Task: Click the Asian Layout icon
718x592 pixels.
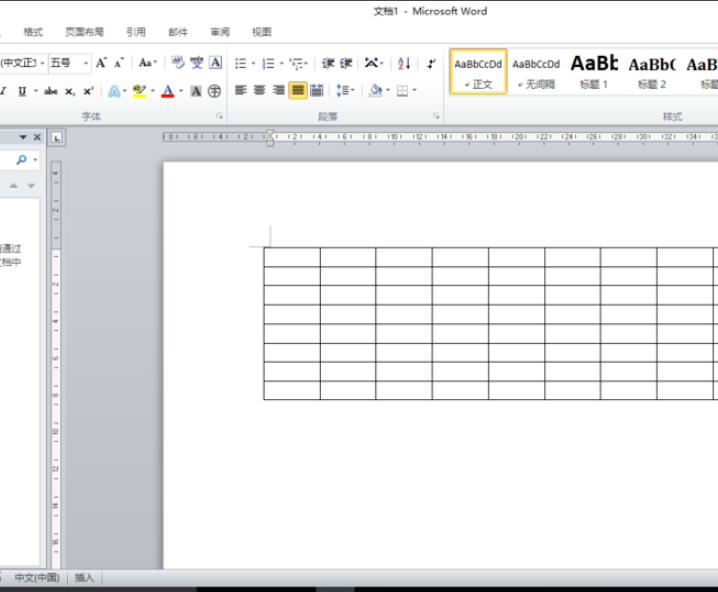Action: pyautogui.click(x=371, y=63)
